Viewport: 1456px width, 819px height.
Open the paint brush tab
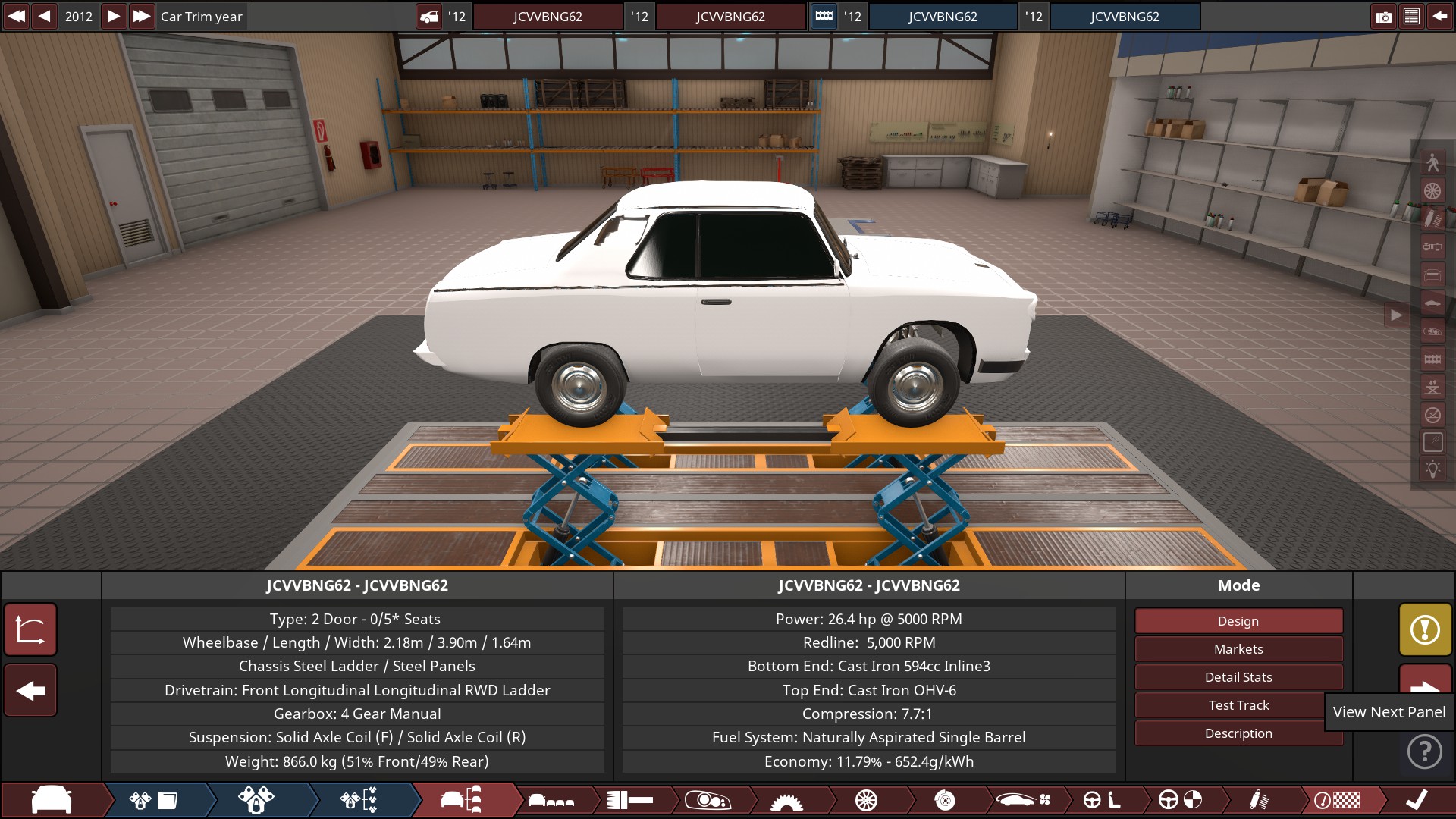point(629,800)
